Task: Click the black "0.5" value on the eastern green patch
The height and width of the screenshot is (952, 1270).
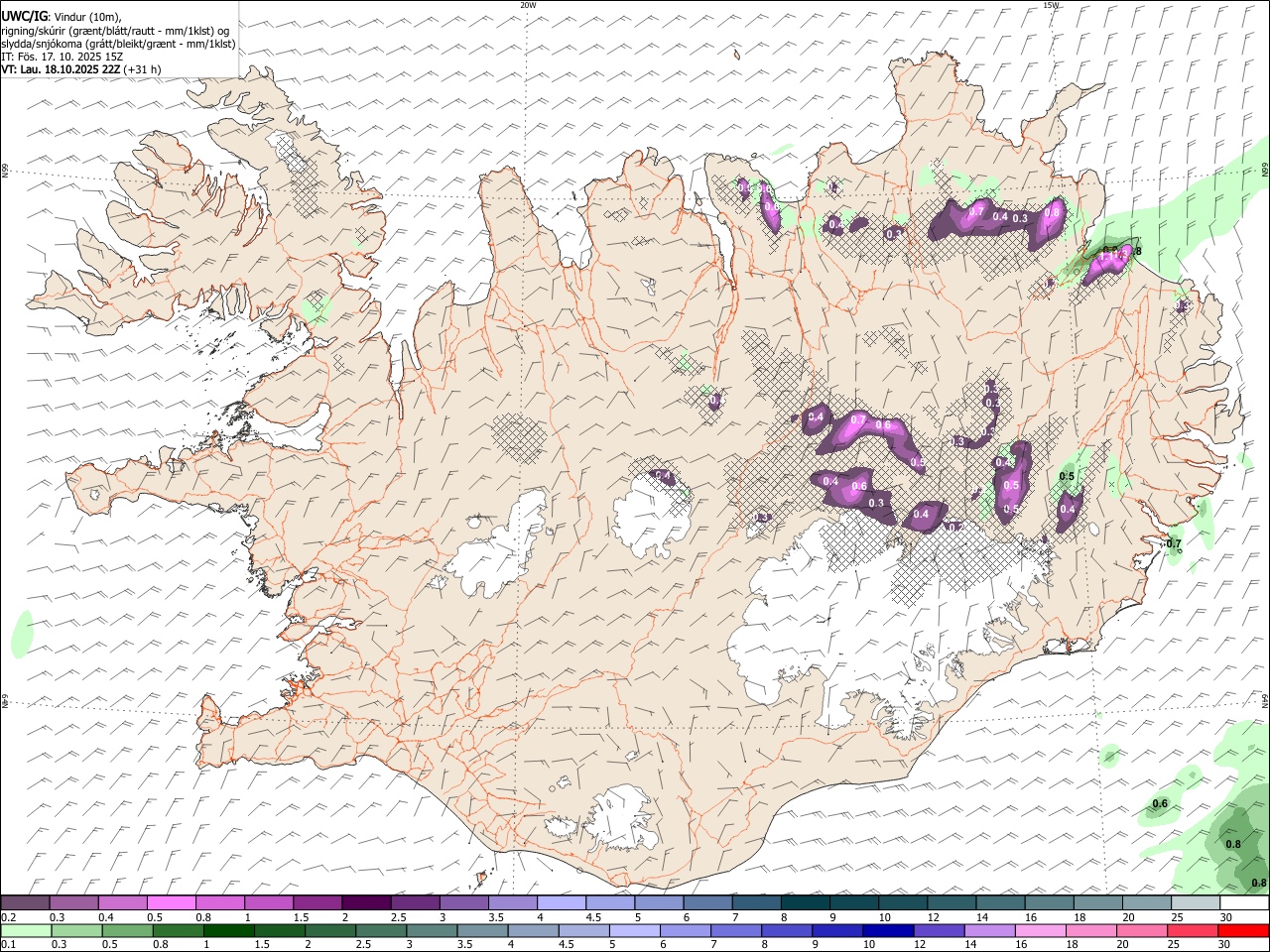Action: [1068, 477]
